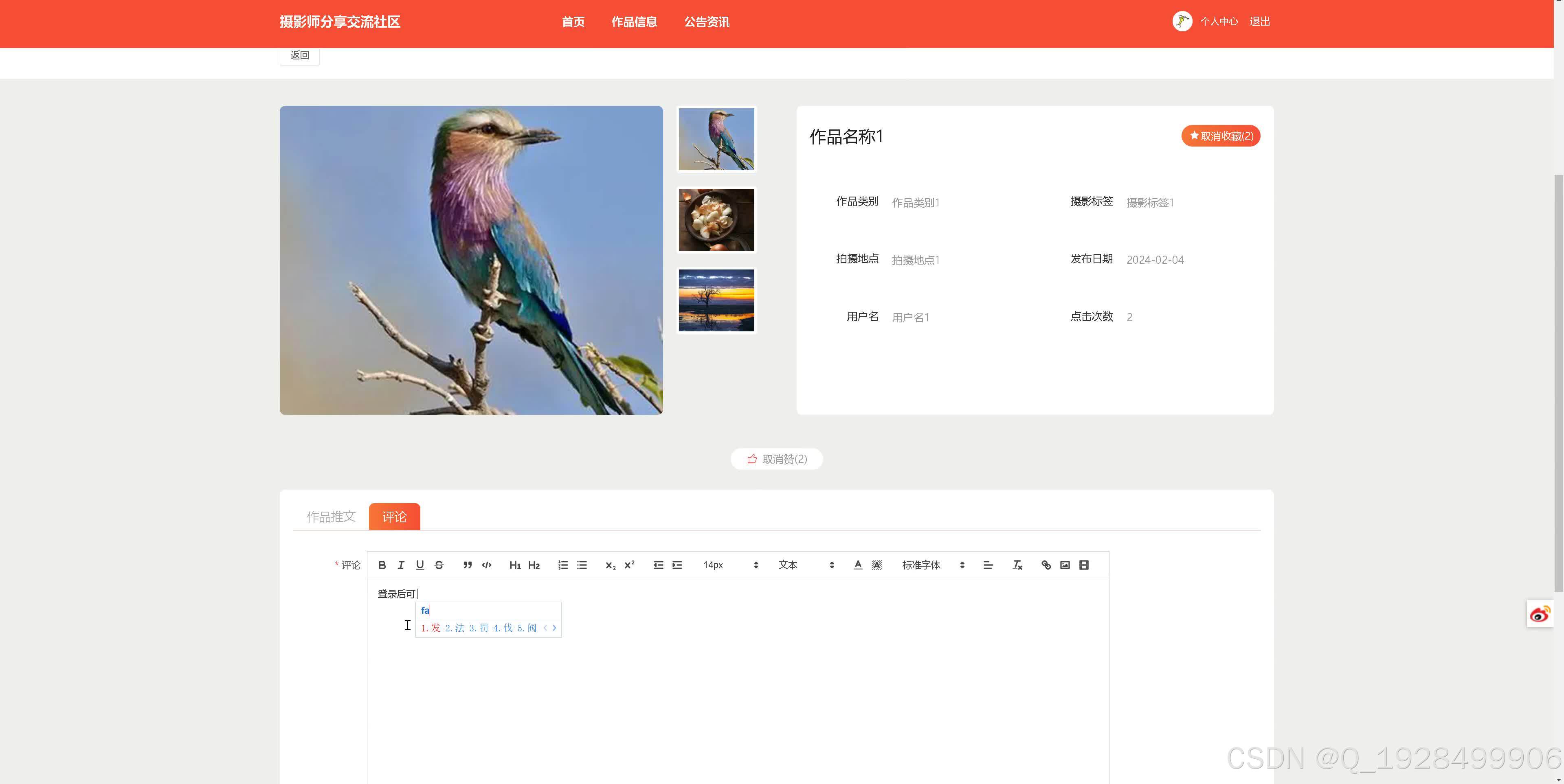Click the code block icon
Screen dimensions: 1564x784
click(486, 565)
